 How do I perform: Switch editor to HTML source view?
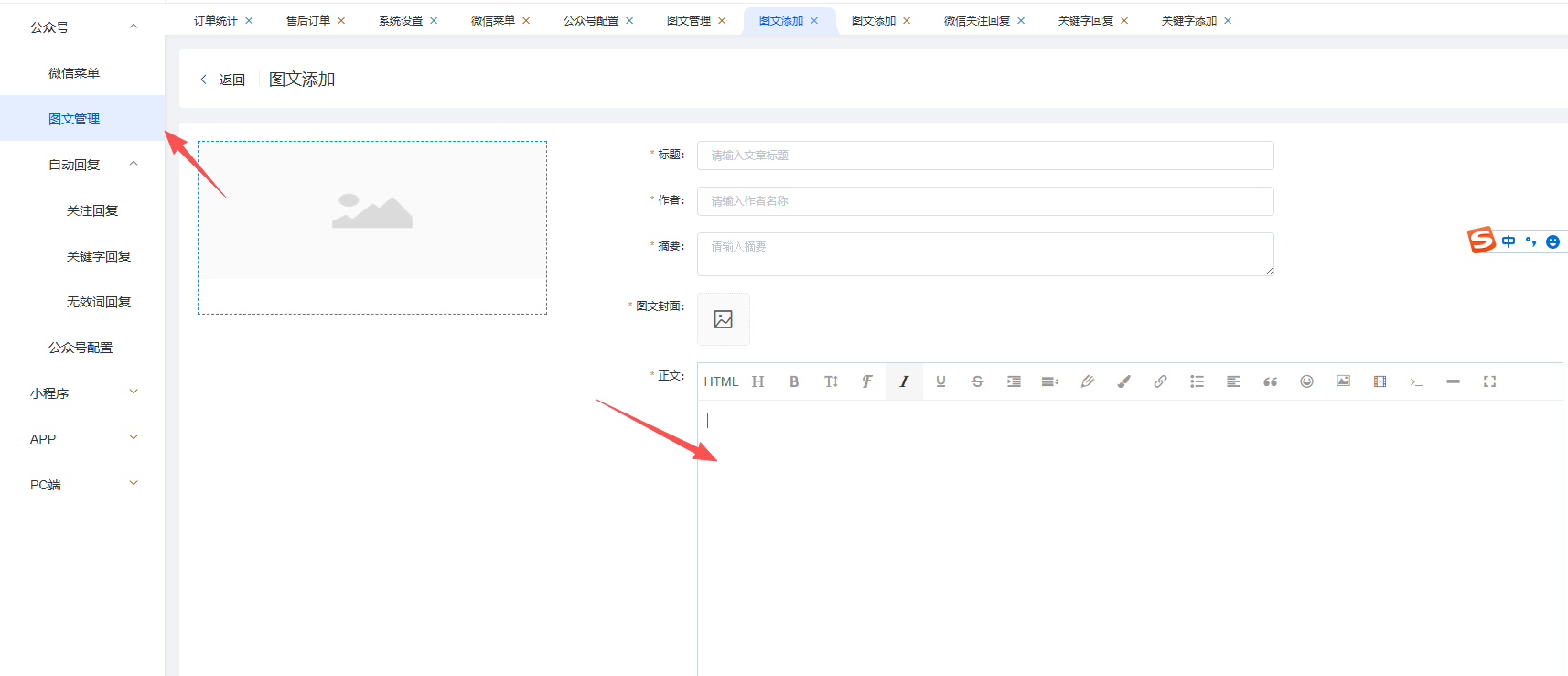(721, 381)
